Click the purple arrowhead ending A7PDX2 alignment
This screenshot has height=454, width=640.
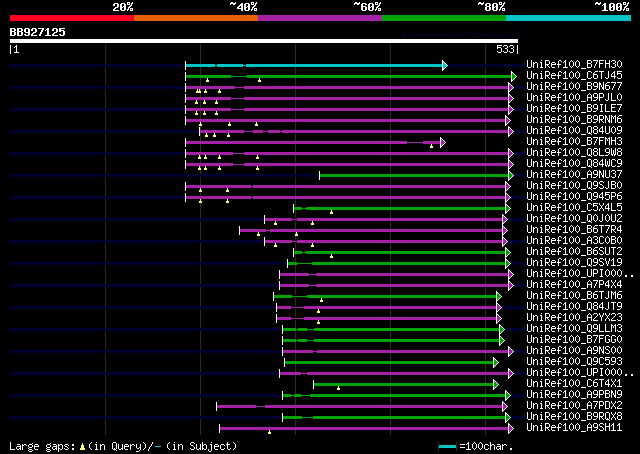[x=505, y=407]
